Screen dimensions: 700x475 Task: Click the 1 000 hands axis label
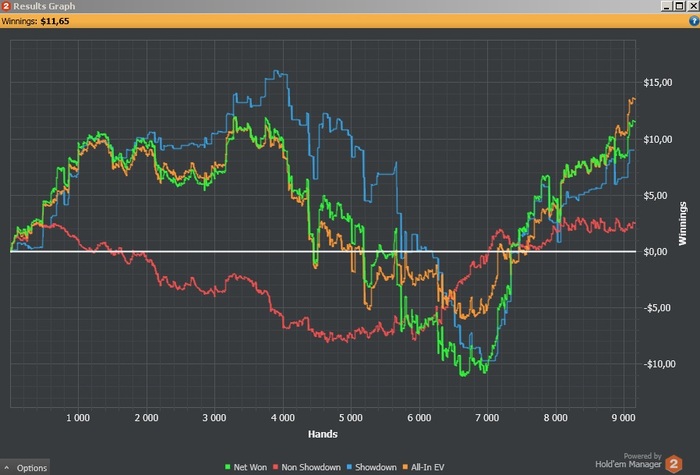(x=78, y=418)
